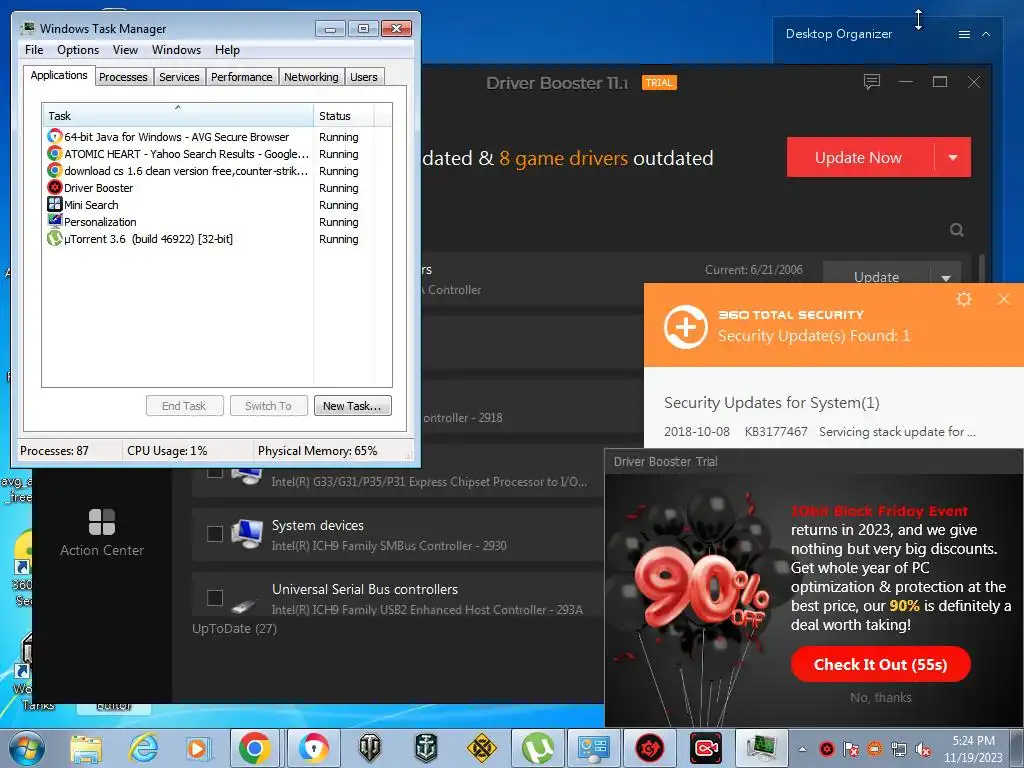The width and height of the screenshot is (1024, 768).
Task: Switch to the Services tab
Action: [x=179, y=77]
